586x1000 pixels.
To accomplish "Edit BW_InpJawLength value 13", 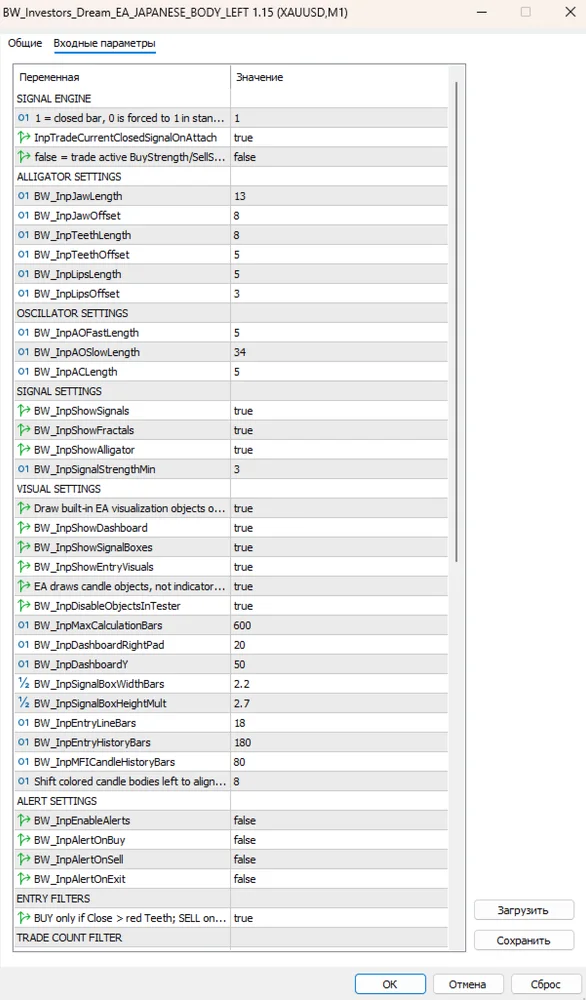I will tap(339, 196).
